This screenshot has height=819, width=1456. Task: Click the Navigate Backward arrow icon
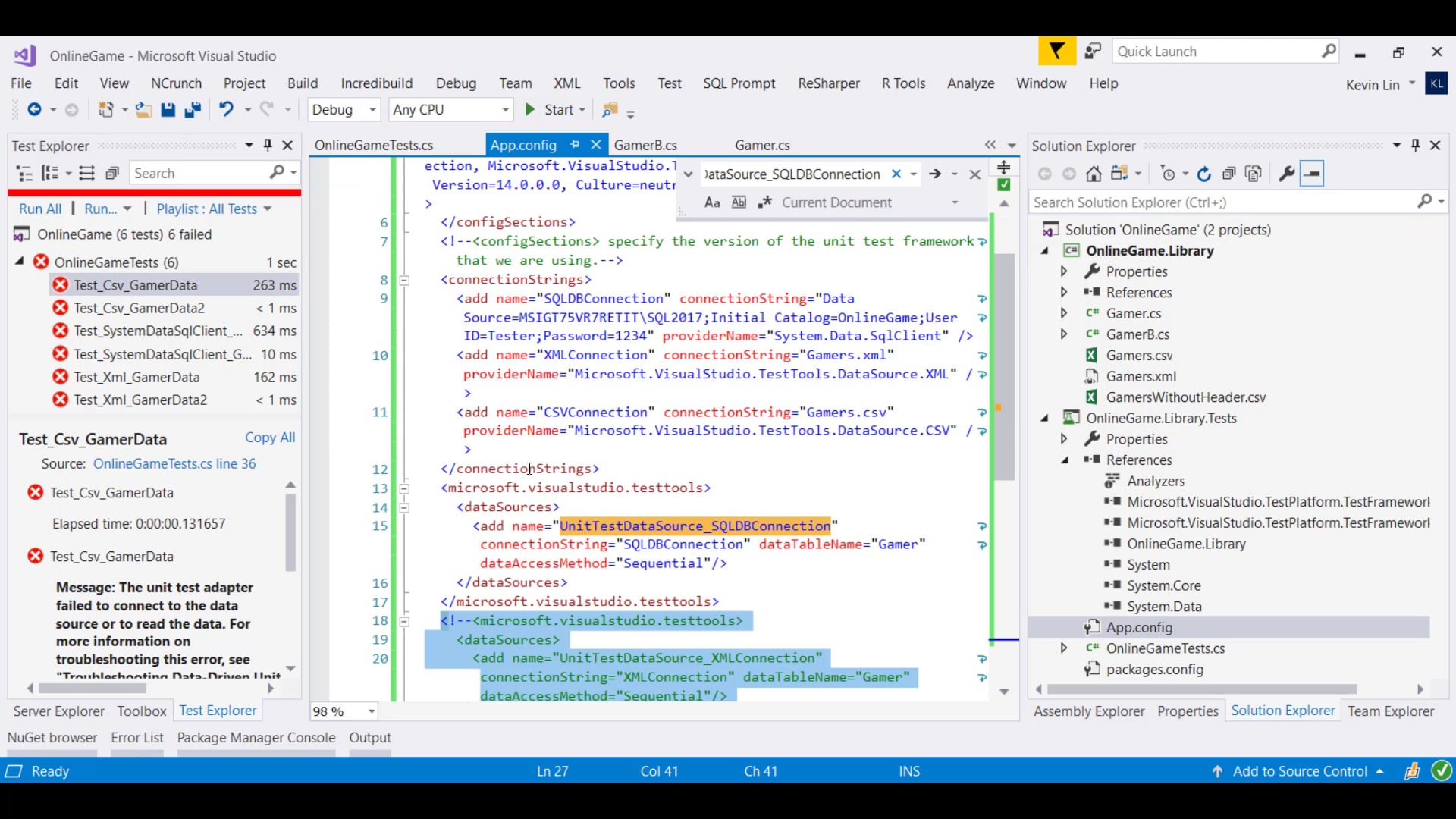click(36, 109)
